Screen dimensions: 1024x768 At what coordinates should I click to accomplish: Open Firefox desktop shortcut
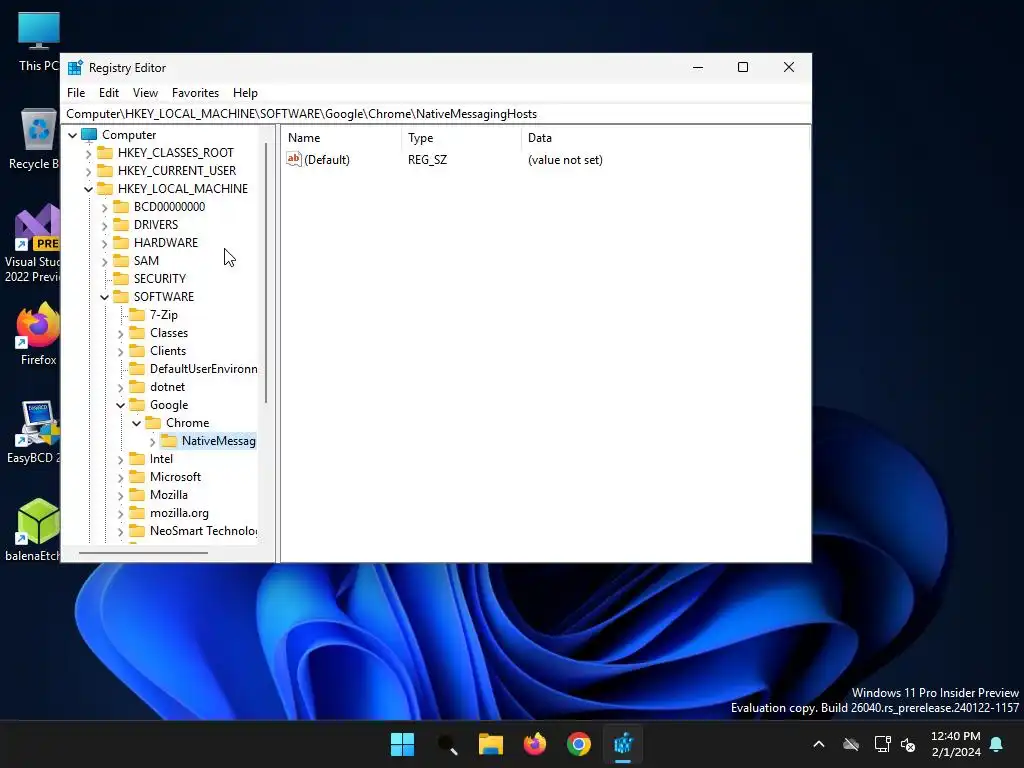[38, 334]
